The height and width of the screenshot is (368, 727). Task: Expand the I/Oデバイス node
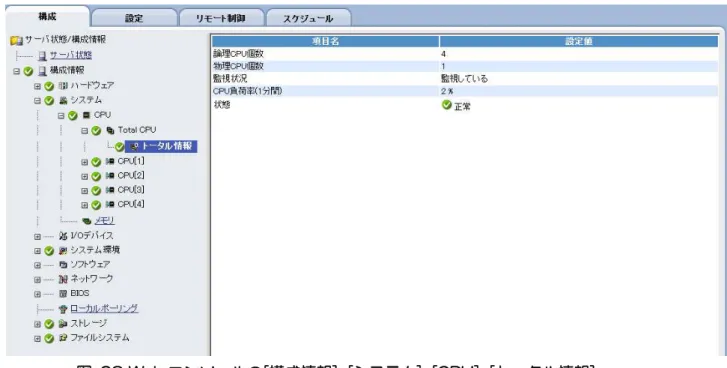pyautogui.click(x=38, y=237)
